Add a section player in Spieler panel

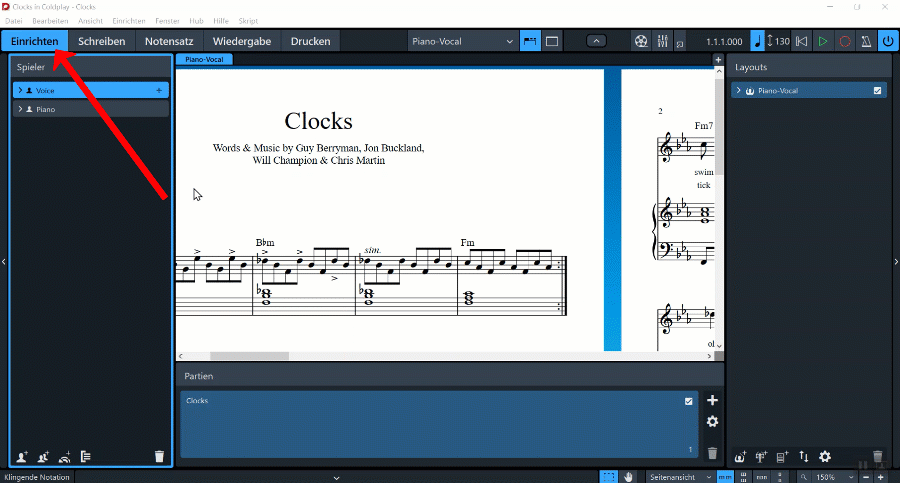click(43, 457)
